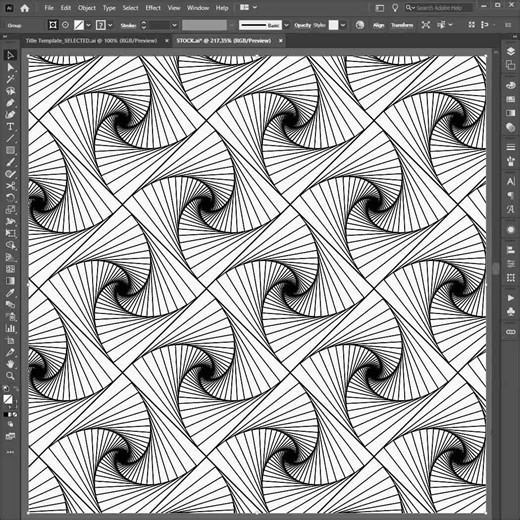Select the Curvature tool
Image resolution: width=520 pixels, height=520 pixels.
click(10, 115)
